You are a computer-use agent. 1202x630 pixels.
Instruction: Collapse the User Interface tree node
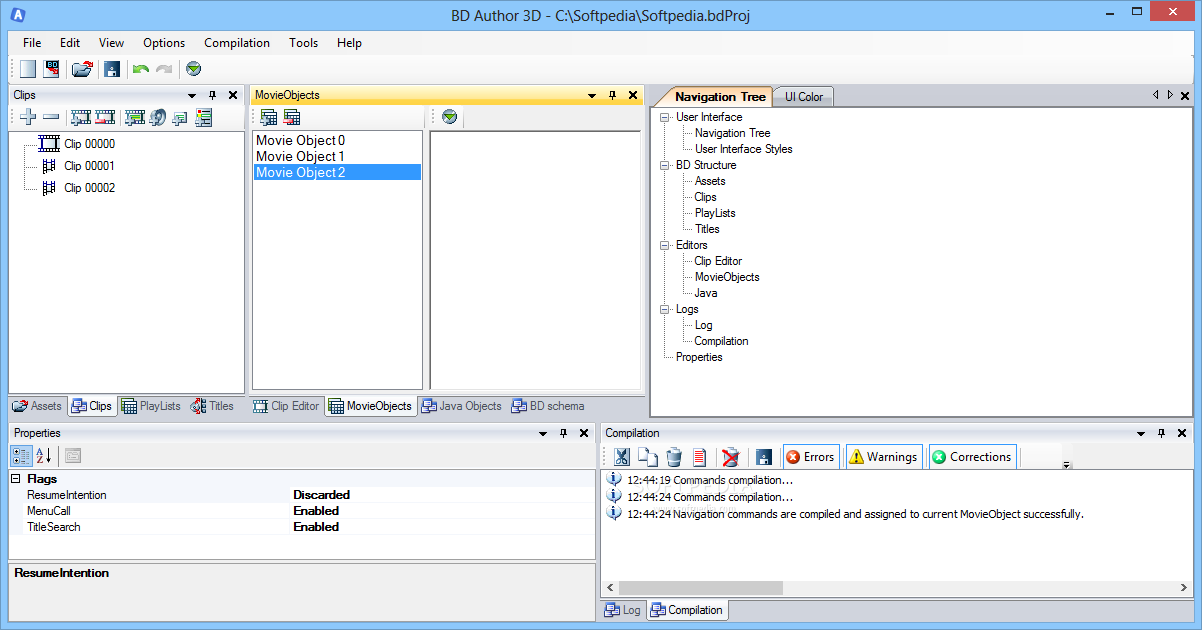point(665,117)
